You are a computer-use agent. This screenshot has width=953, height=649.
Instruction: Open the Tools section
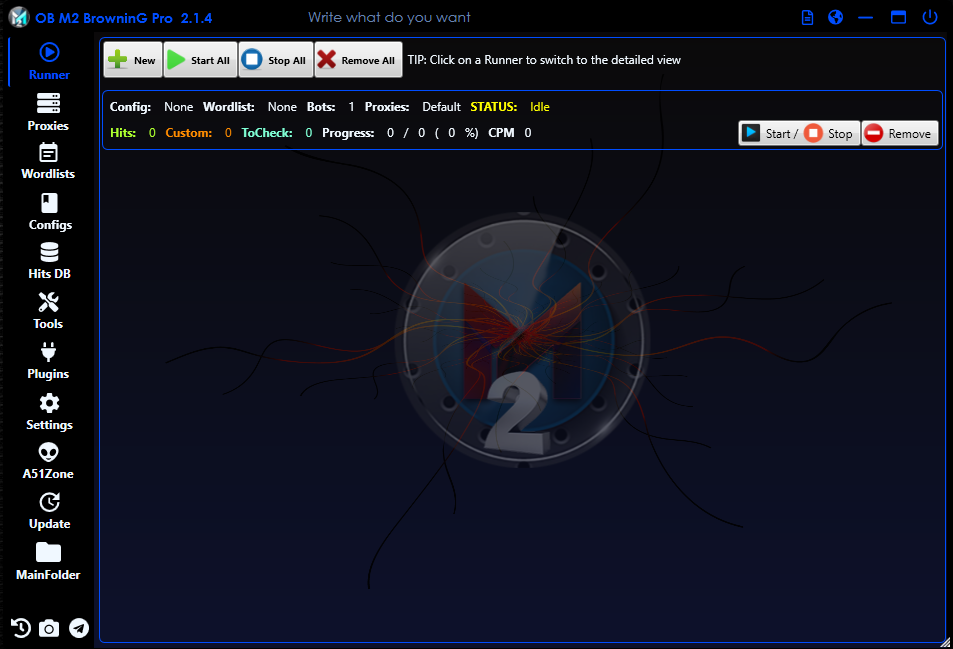(48, 311)
